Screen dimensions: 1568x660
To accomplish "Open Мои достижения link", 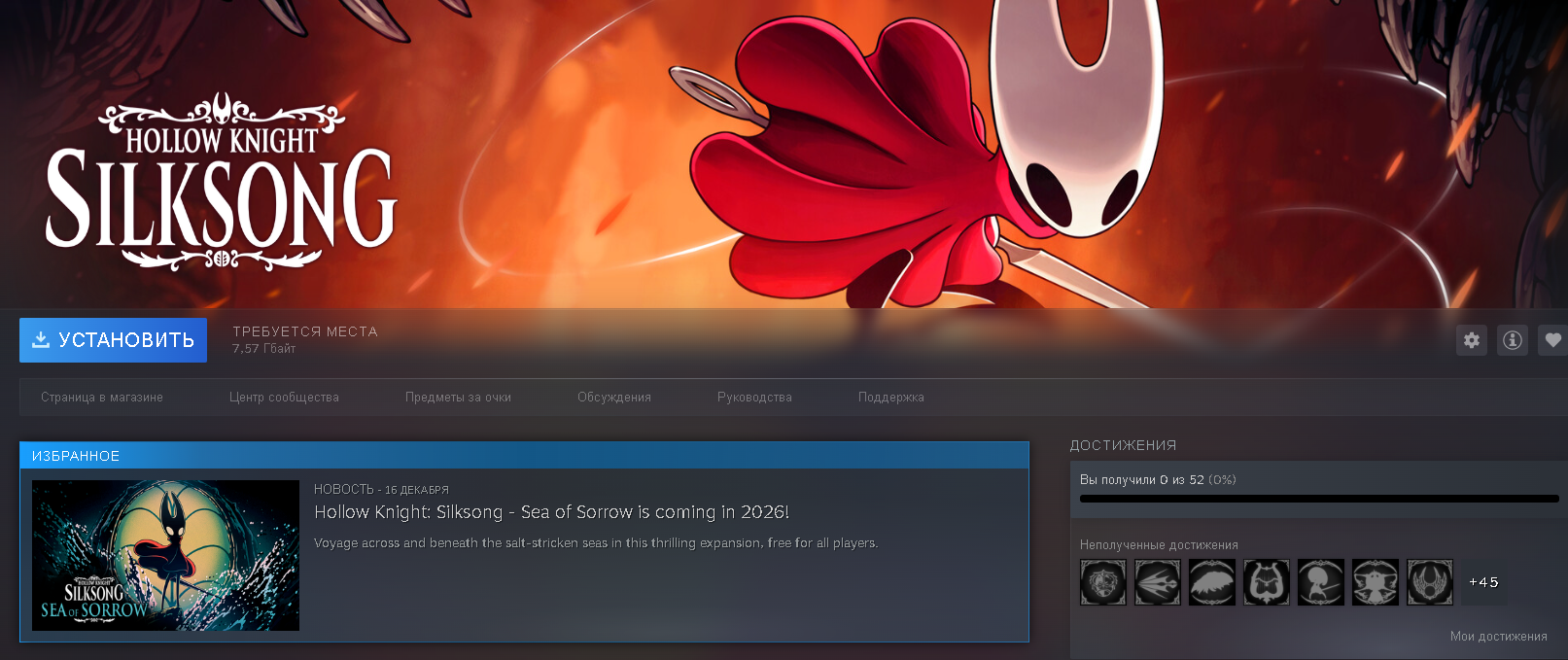I will [1499, 637].
